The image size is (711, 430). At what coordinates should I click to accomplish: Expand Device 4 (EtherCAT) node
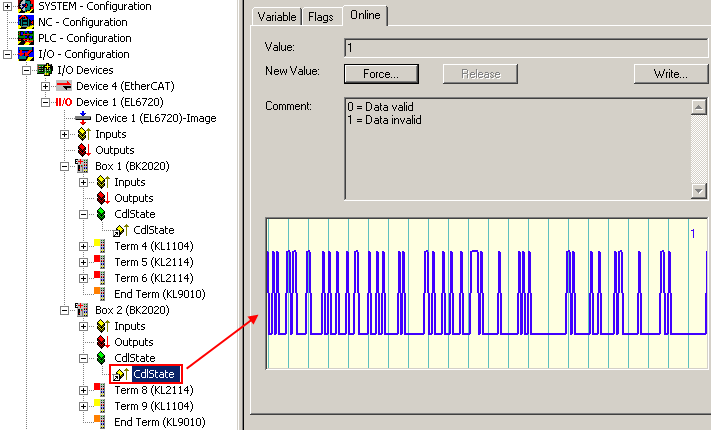[45, 86]
